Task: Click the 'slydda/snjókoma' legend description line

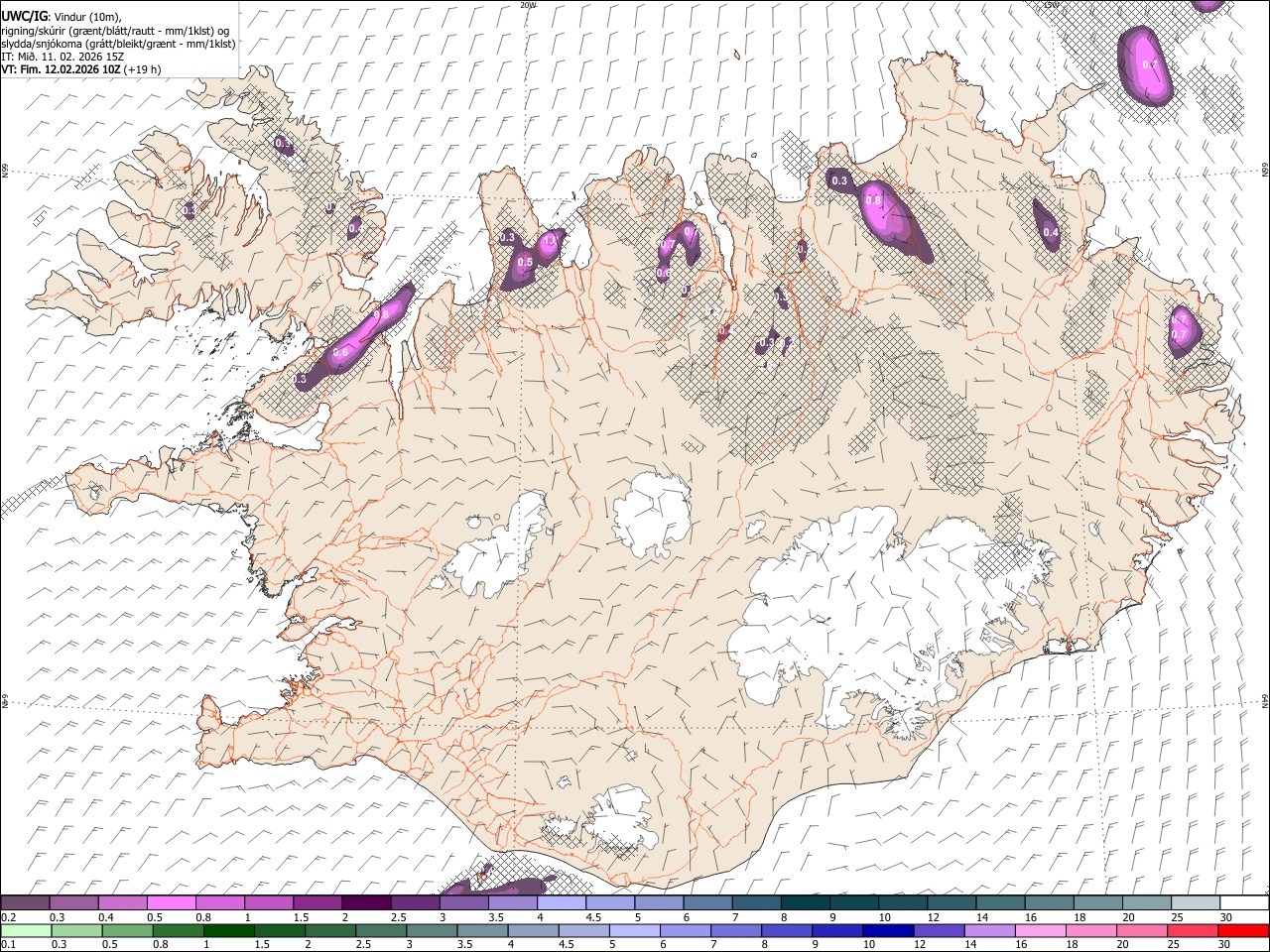Action: click(118, 44)
